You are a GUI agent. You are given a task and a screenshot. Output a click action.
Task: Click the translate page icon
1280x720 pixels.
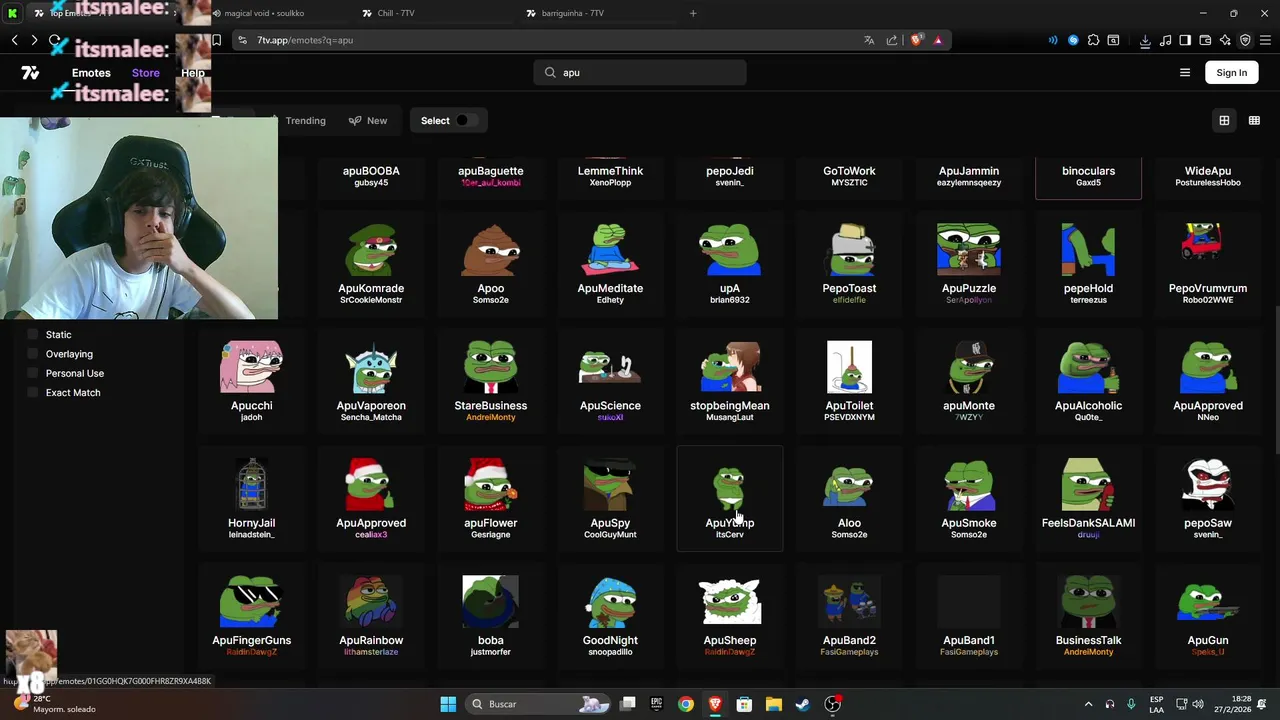[x=869, y=40]
